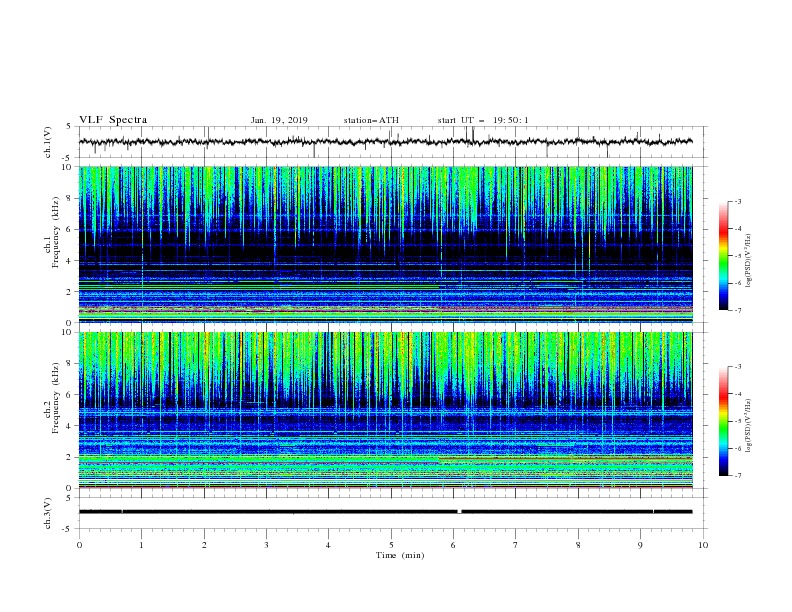Click the "VLF Spectra" plot title
The width and height of the screenshot is (792, 612).
(x=113, y=120)
